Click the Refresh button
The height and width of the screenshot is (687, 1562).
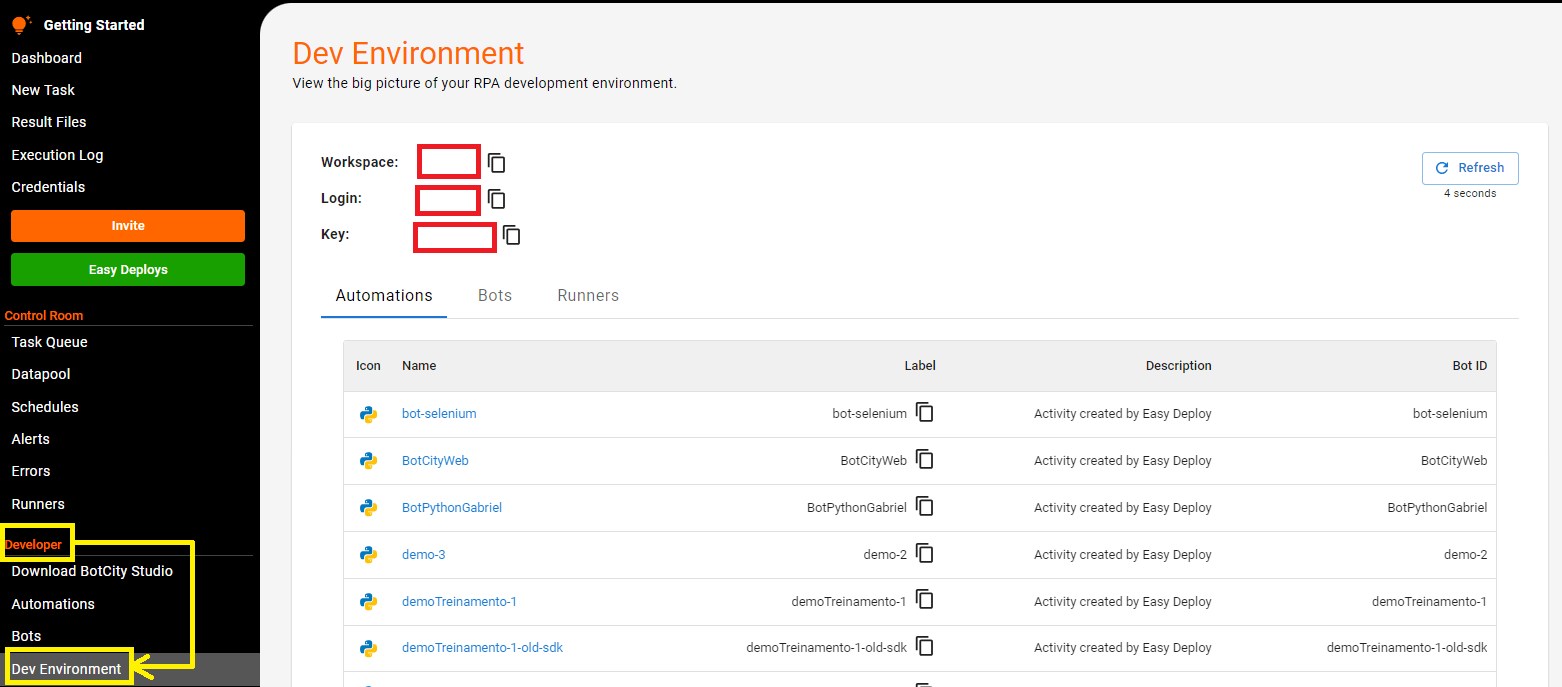(x=1470, y=168)
